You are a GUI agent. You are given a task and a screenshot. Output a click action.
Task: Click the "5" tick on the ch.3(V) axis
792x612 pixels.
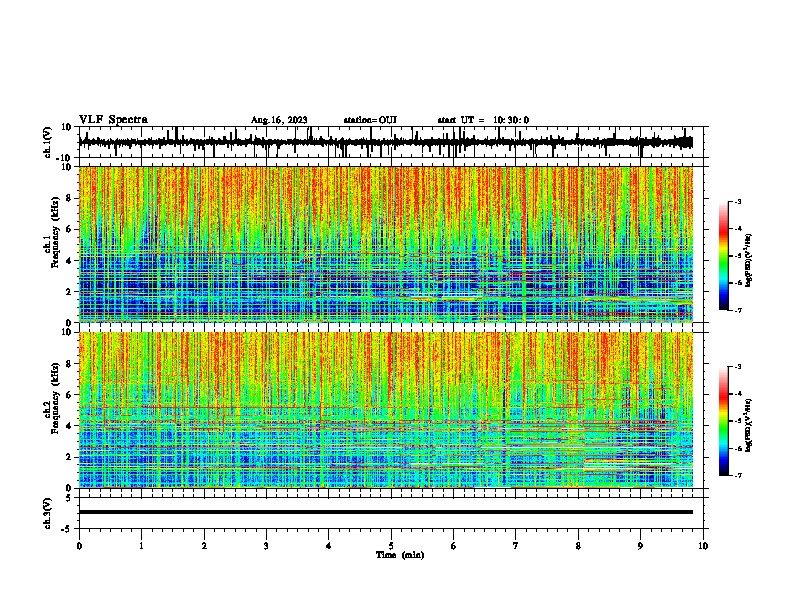tap(69, 498)
